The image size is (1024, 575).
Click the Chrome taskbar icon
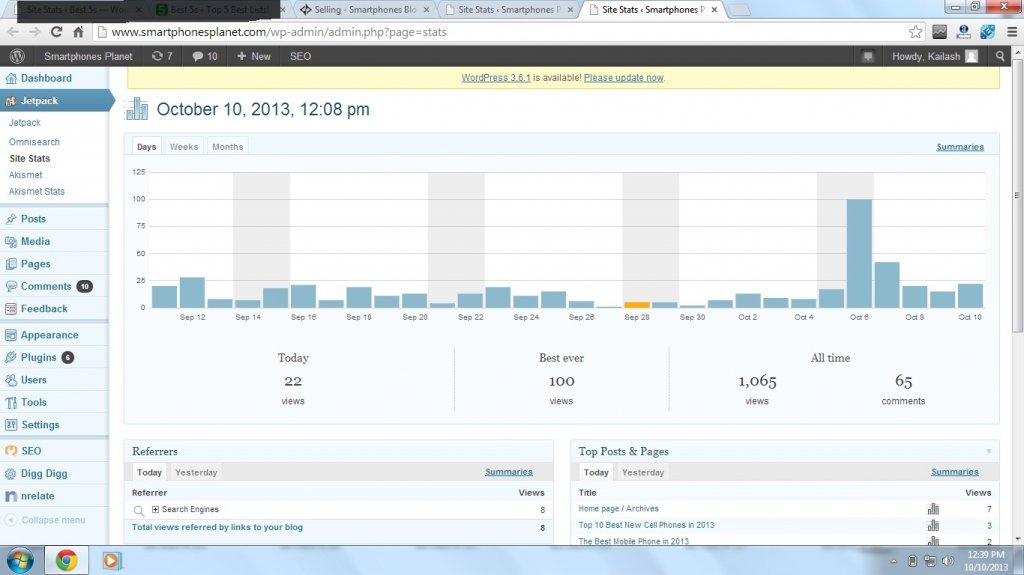pyautogui.click(x=66, y=561)
